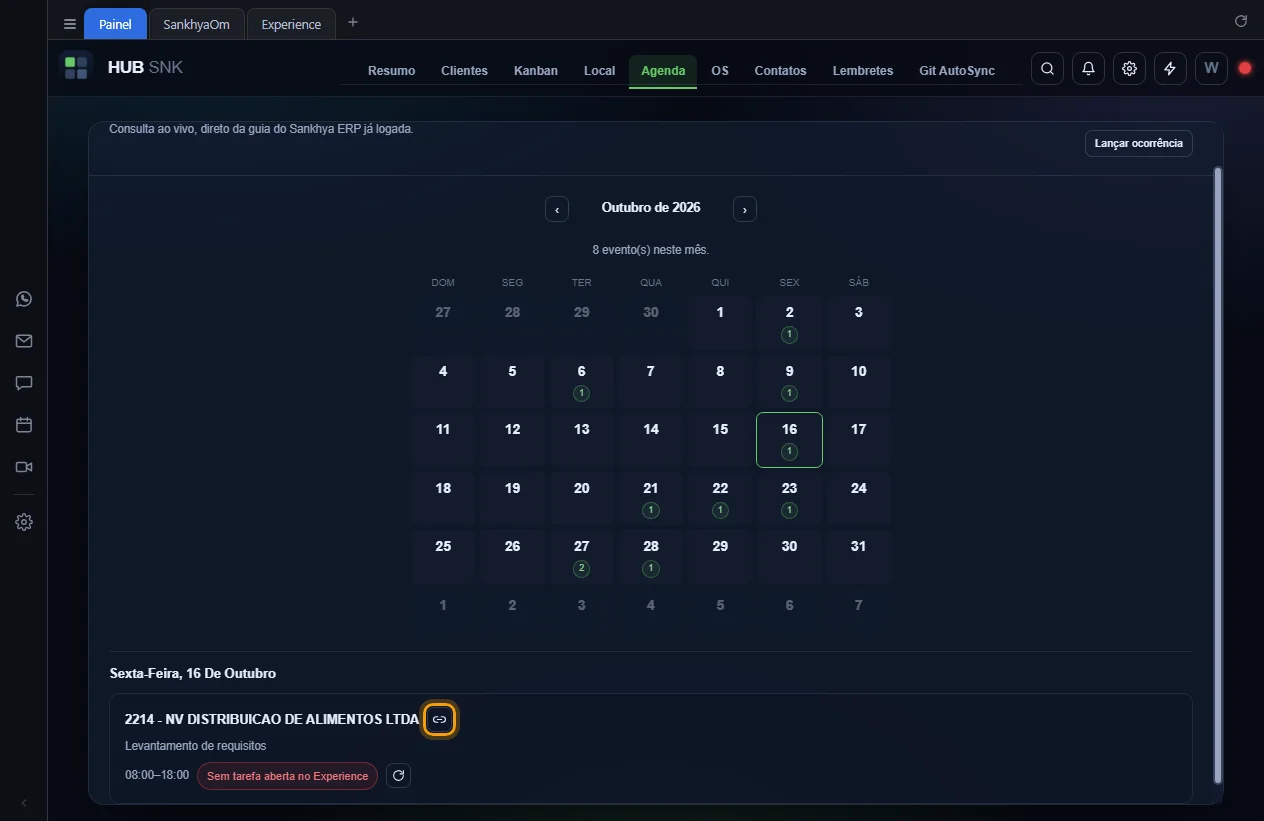Click the vertical scrollbar of the agenda panel
1264x821 pixels.
1217,476
